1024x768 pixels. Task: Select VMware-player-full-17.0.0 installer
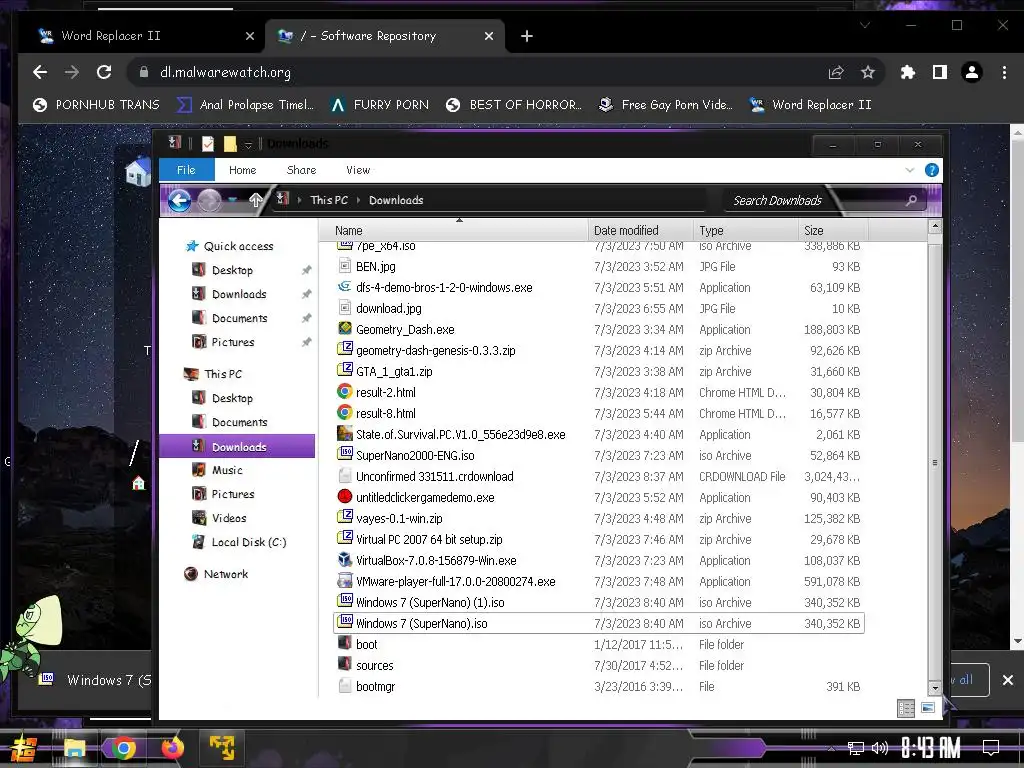[455, 581]
